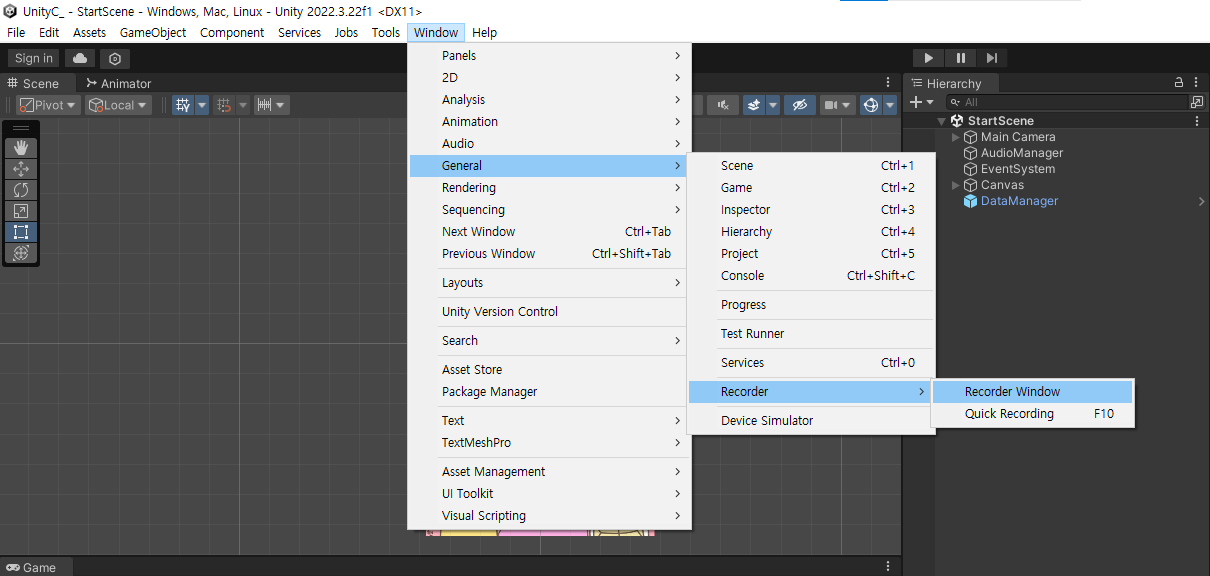Viewport: 1210px width, 576px height.
Task: Click the Main Camera cube icon
Action: (x=970, y=137)
